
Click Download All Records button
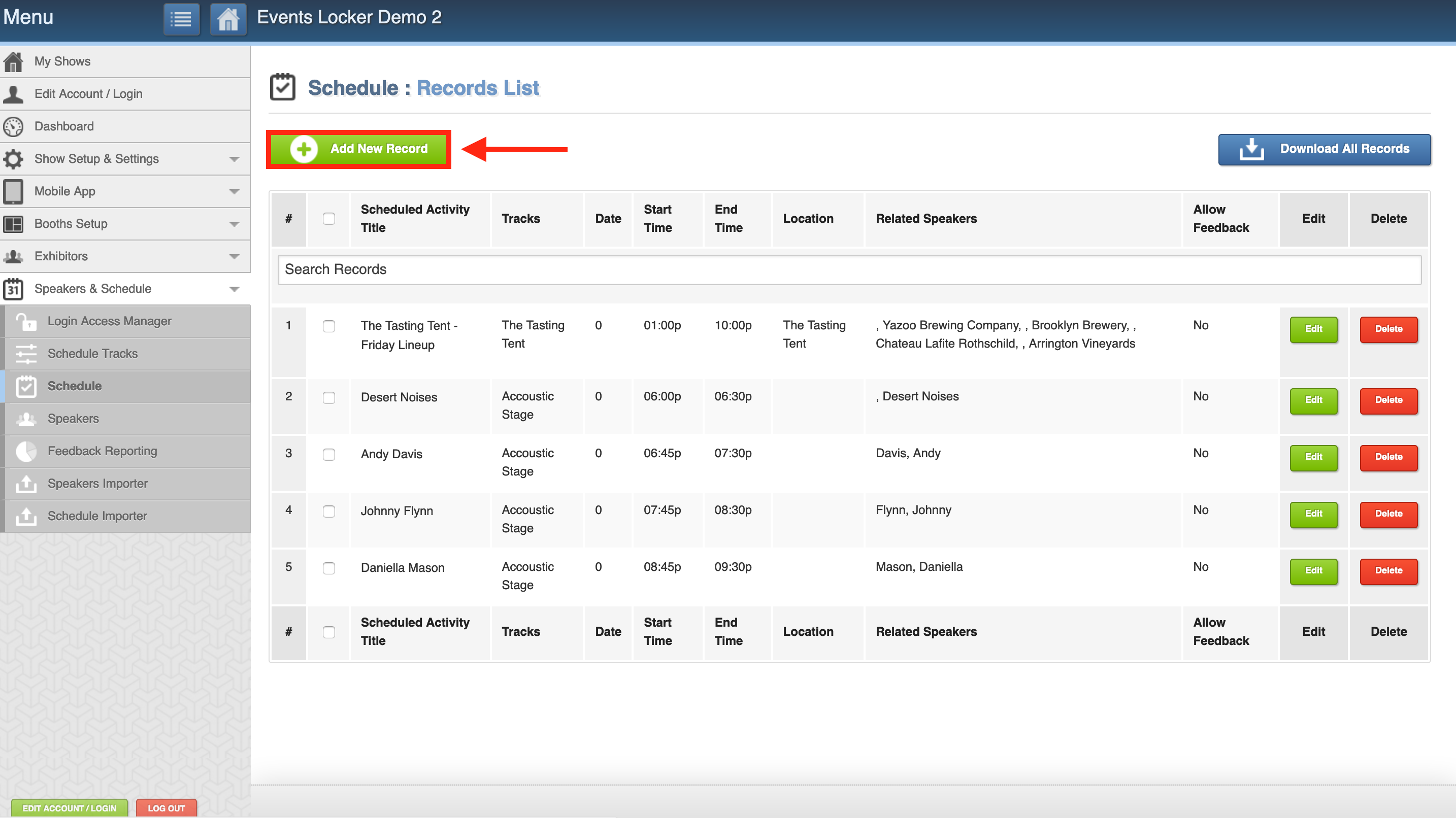point(1325,149)
